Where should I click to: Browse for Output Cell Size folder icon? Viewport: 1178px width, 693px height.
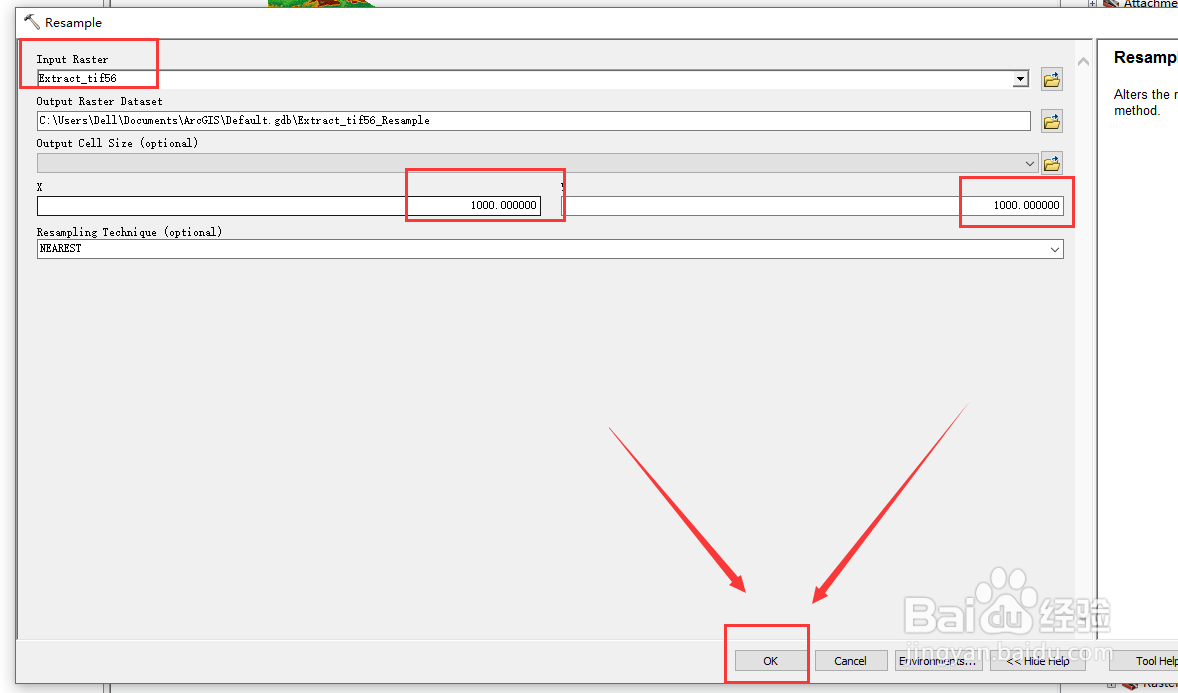click(1051, 162)
